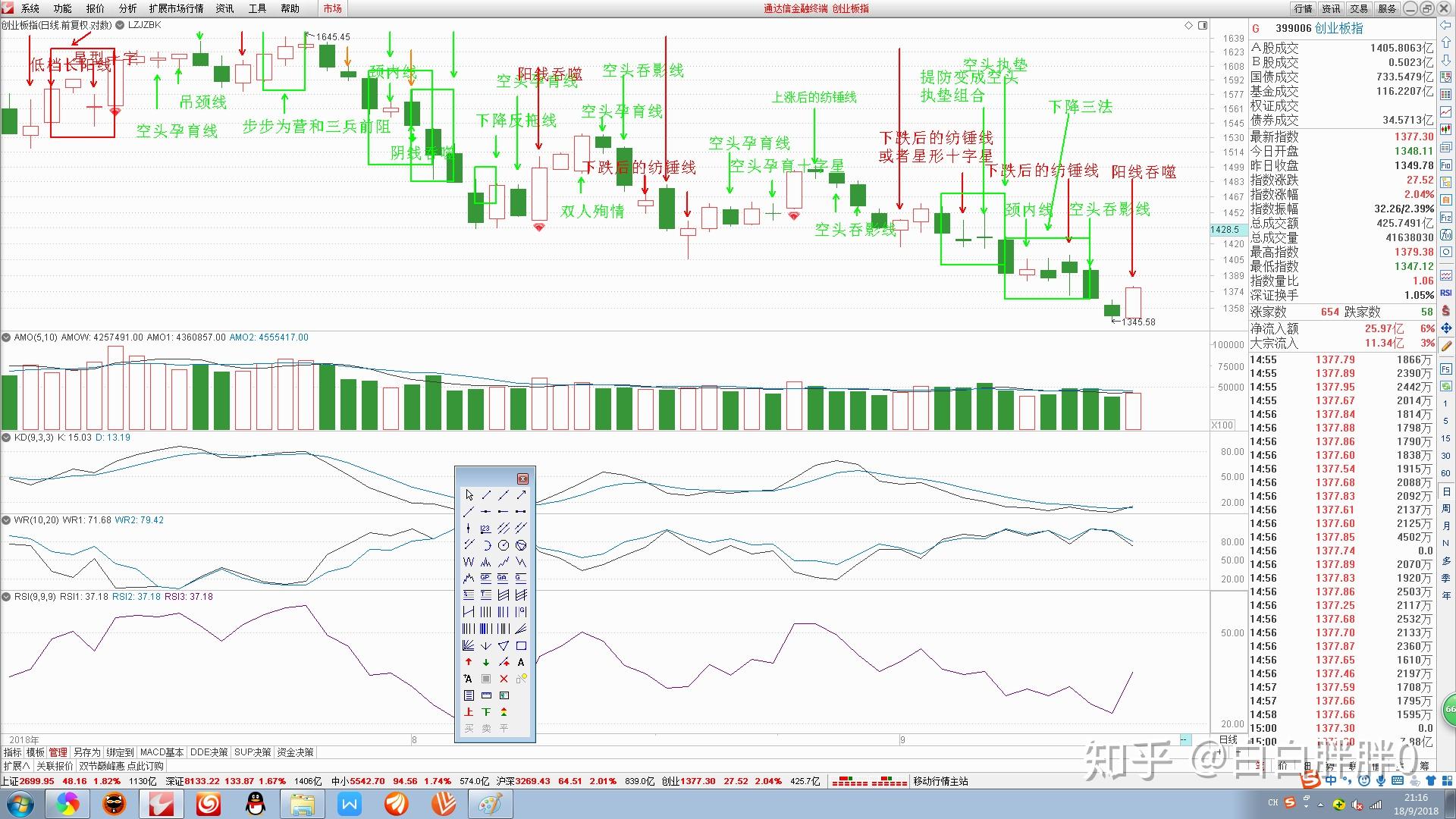The width and height of the screenshot is (1456, 819).
Task: Collapse the RSI indicator panel triangle
Action: point(6,597)
